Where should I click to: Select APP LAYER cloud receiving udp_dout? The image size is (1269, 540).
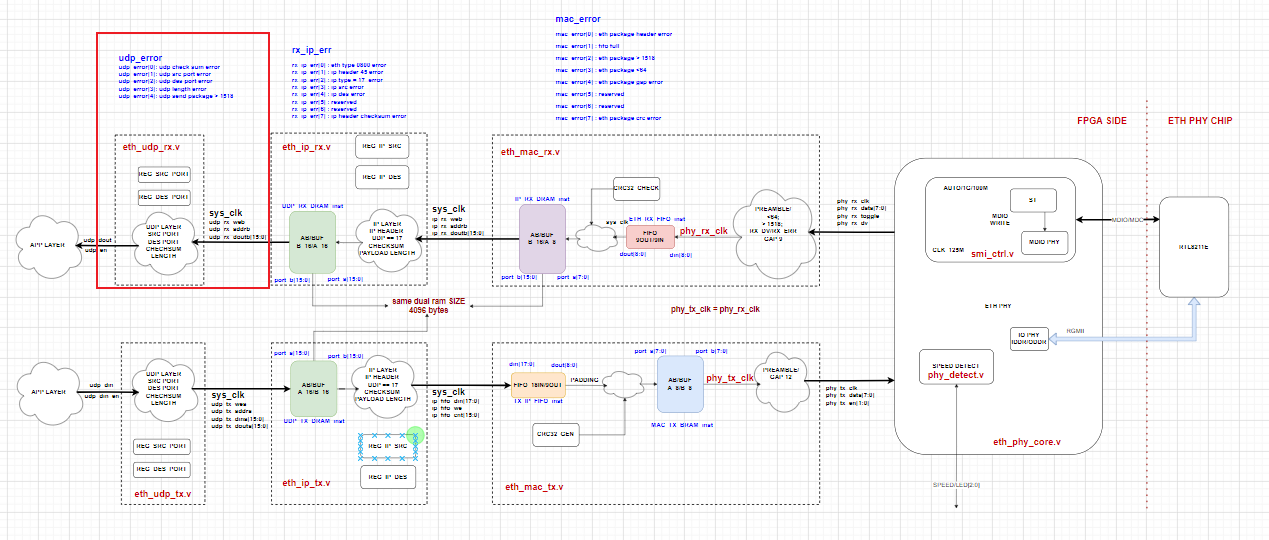[46, 244]
